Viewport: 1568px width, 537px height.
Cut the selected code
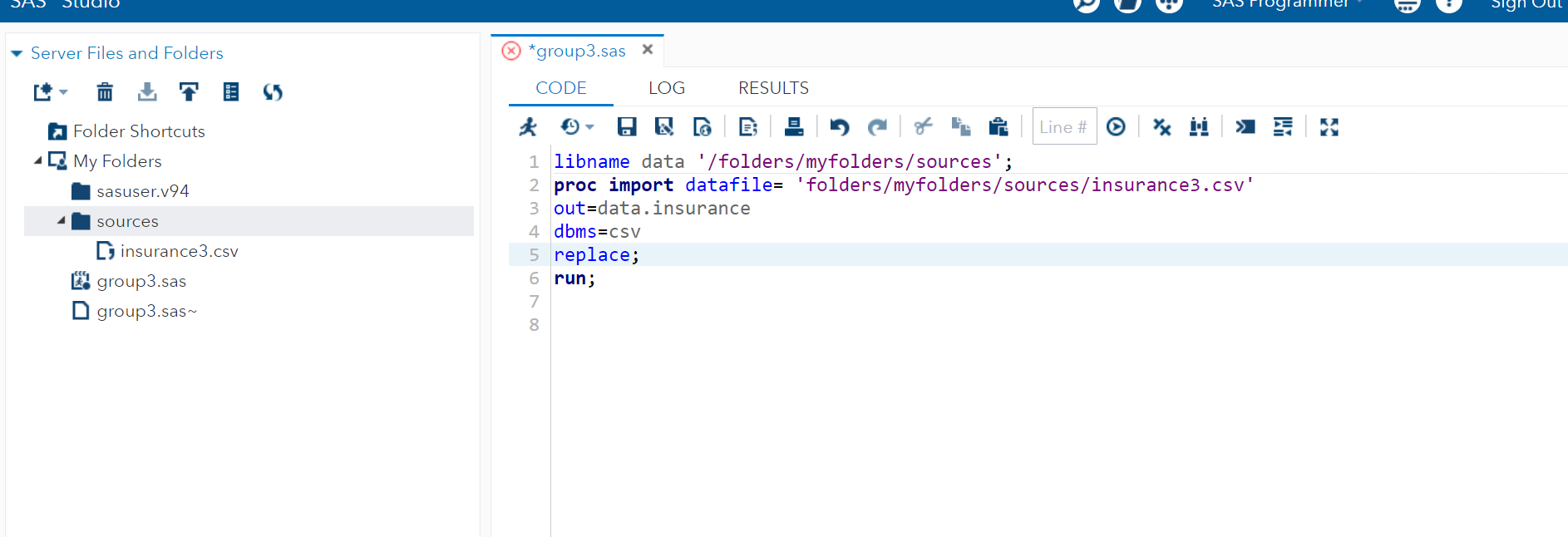(923, 127)
